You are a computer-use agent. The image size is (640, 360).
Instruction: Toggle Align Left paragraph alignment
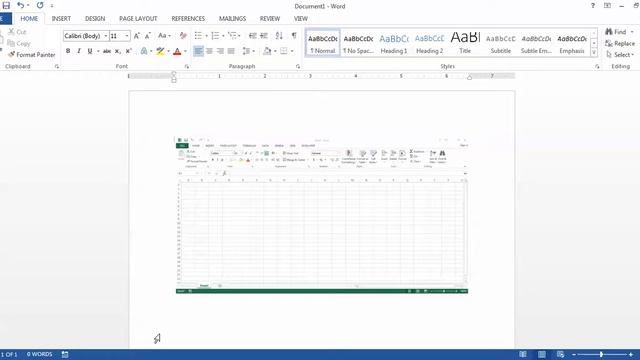point(198,51)
